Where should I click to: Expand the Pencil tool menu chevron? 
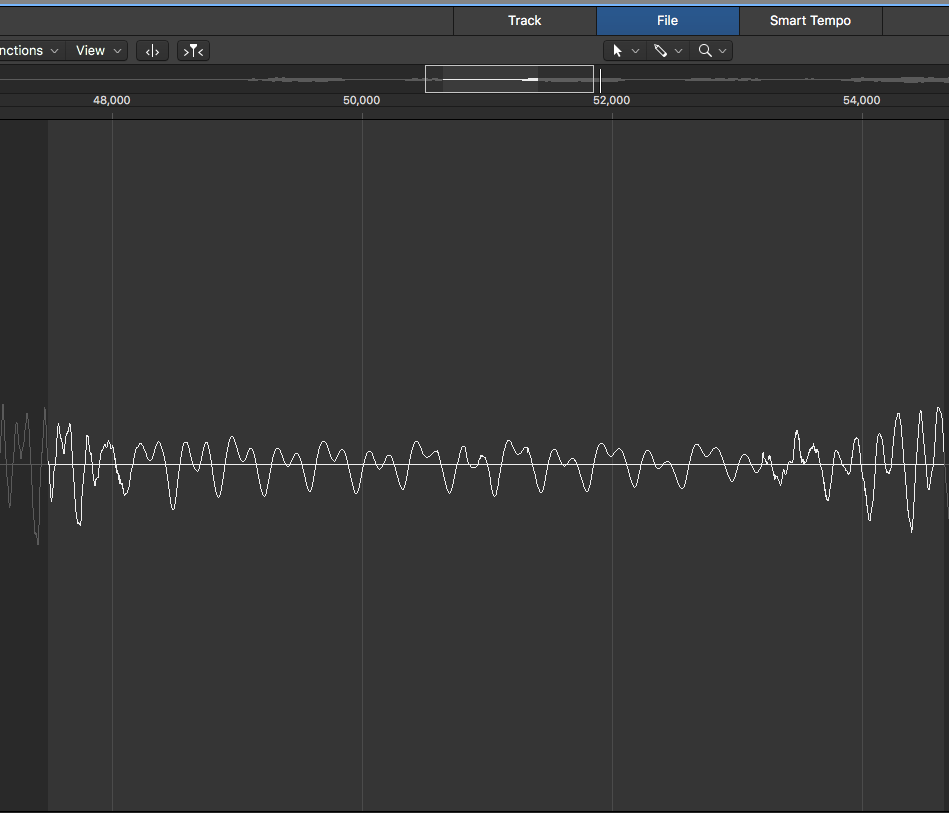click(678, 51)
